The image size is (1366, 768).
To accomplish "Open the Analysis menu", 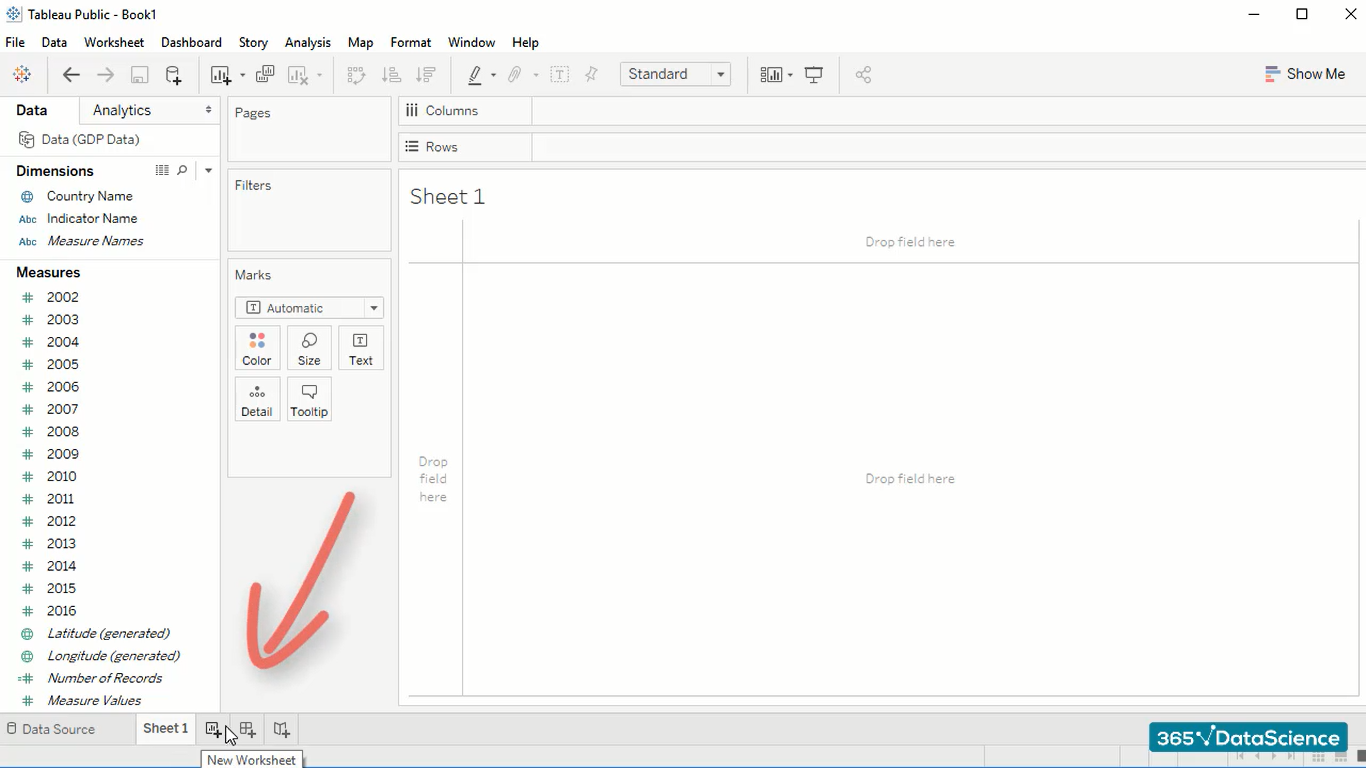I will click(307, 42).
